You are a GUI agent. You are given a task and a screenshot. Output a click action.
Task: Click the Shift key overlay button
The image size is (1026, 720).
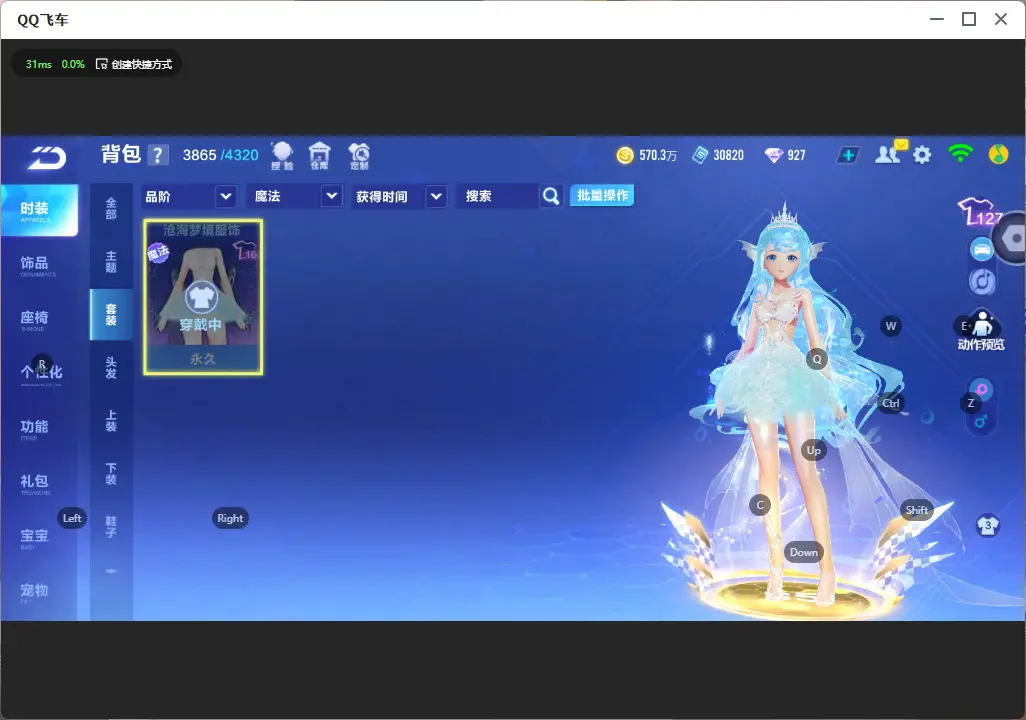[917, 510]
